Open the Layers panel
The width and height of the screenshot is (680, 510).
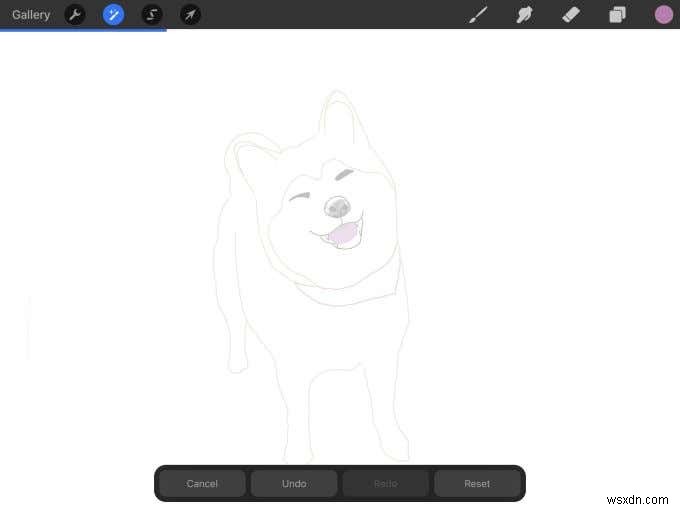pos(617,15)
